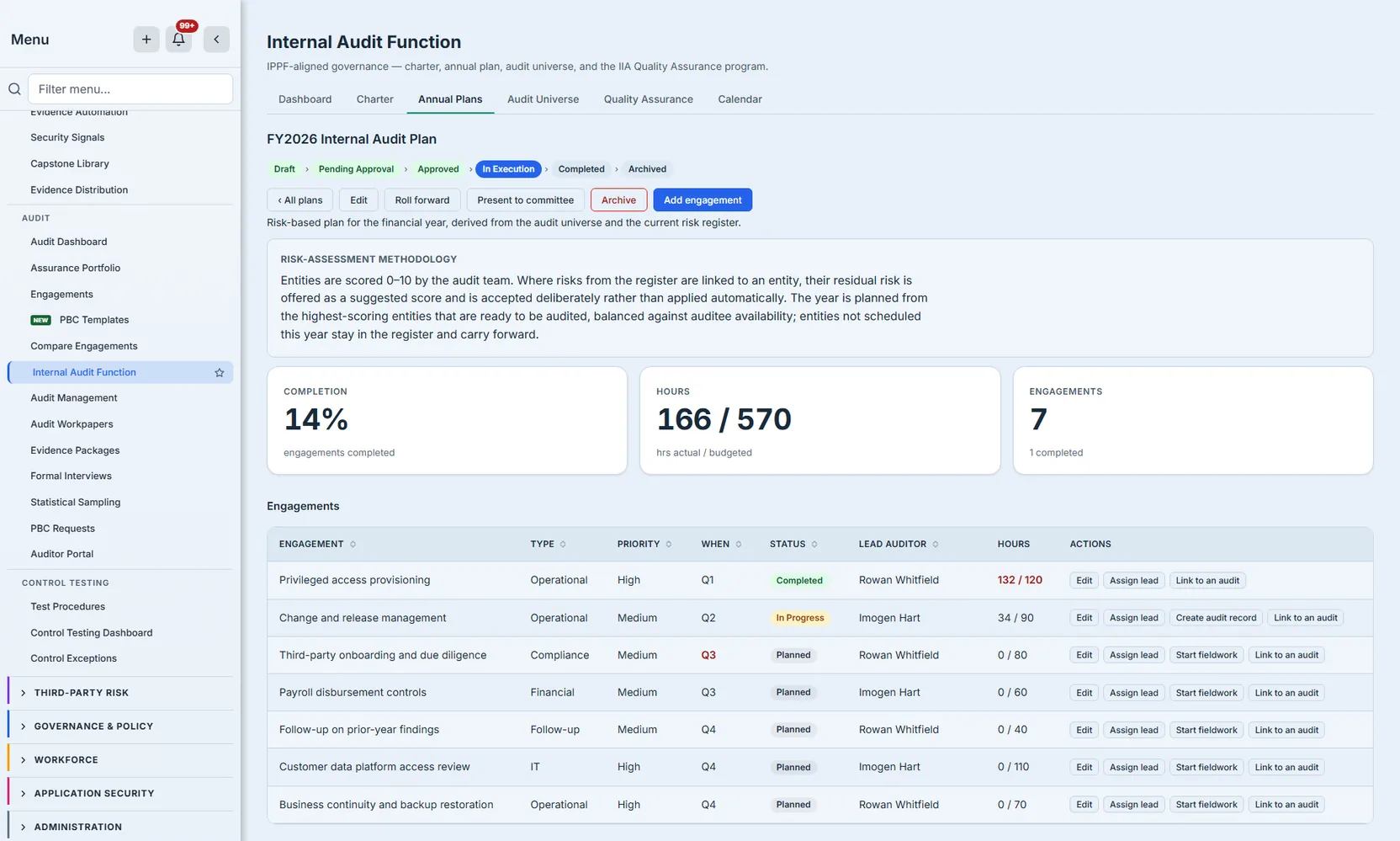Viewport: 1400px width, 841px height.
Task: Click Create audit record button
Action: (x=1216, y=618)
